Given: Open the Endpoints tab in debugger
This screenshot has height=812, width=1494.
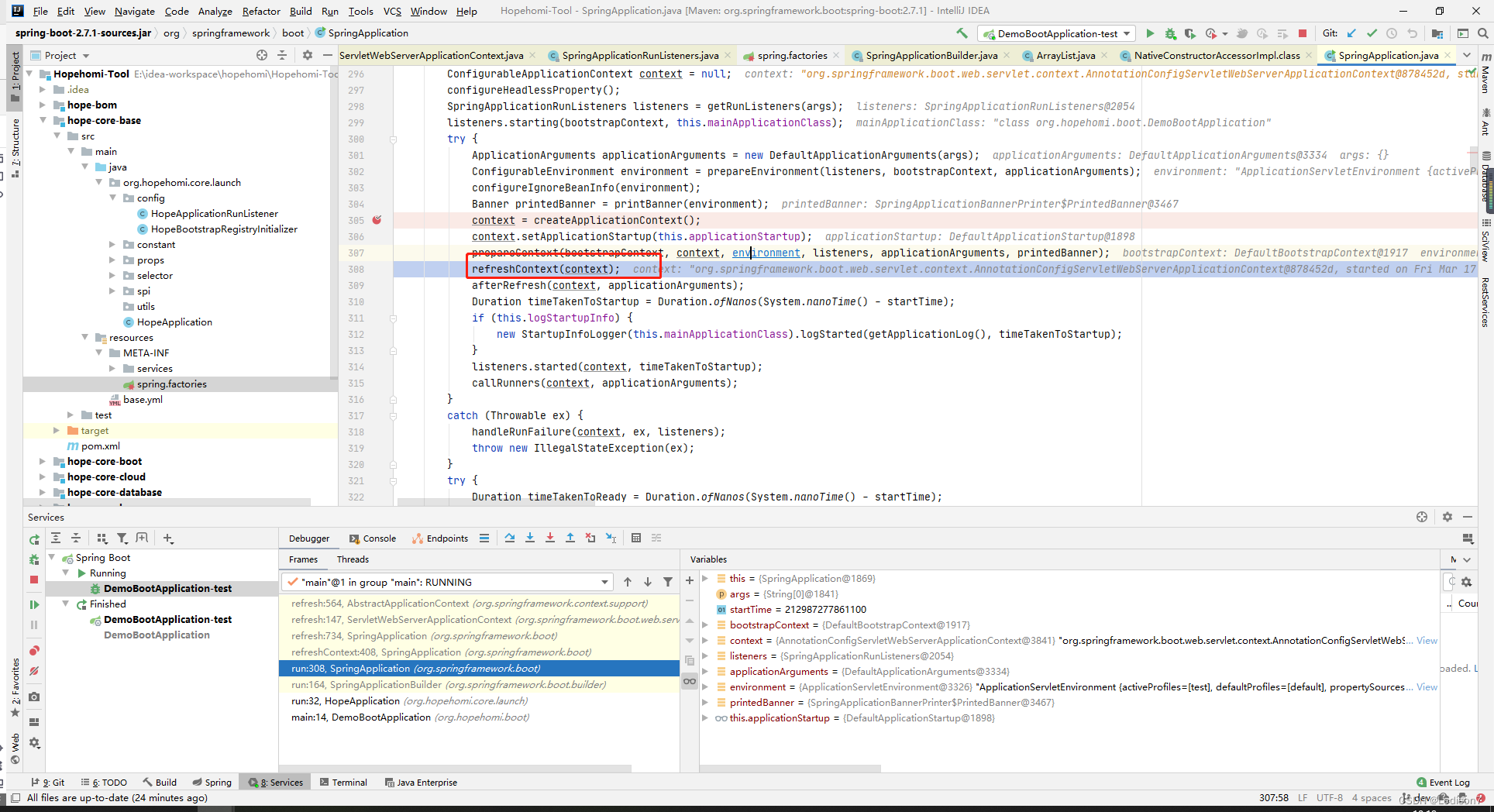Looking at the screenshot, I should tap(439, 538).
